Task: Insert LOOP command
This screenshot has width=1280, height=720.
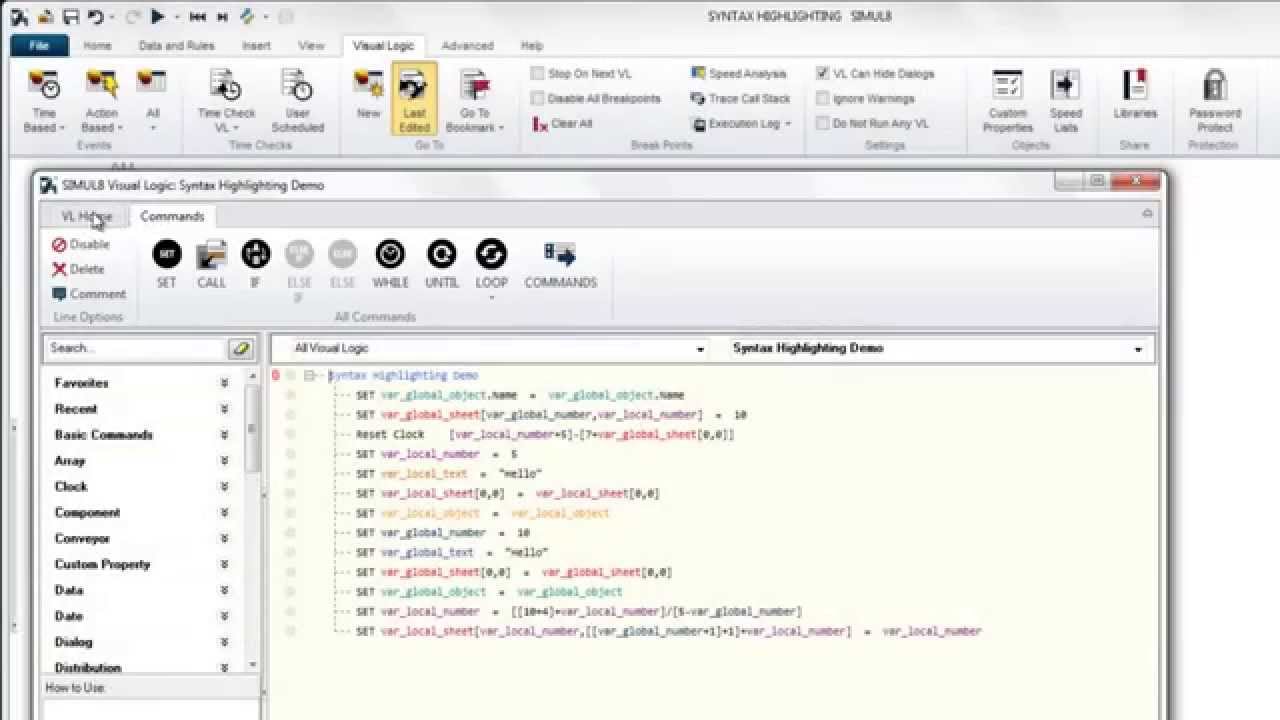Action: click(491, 268)
